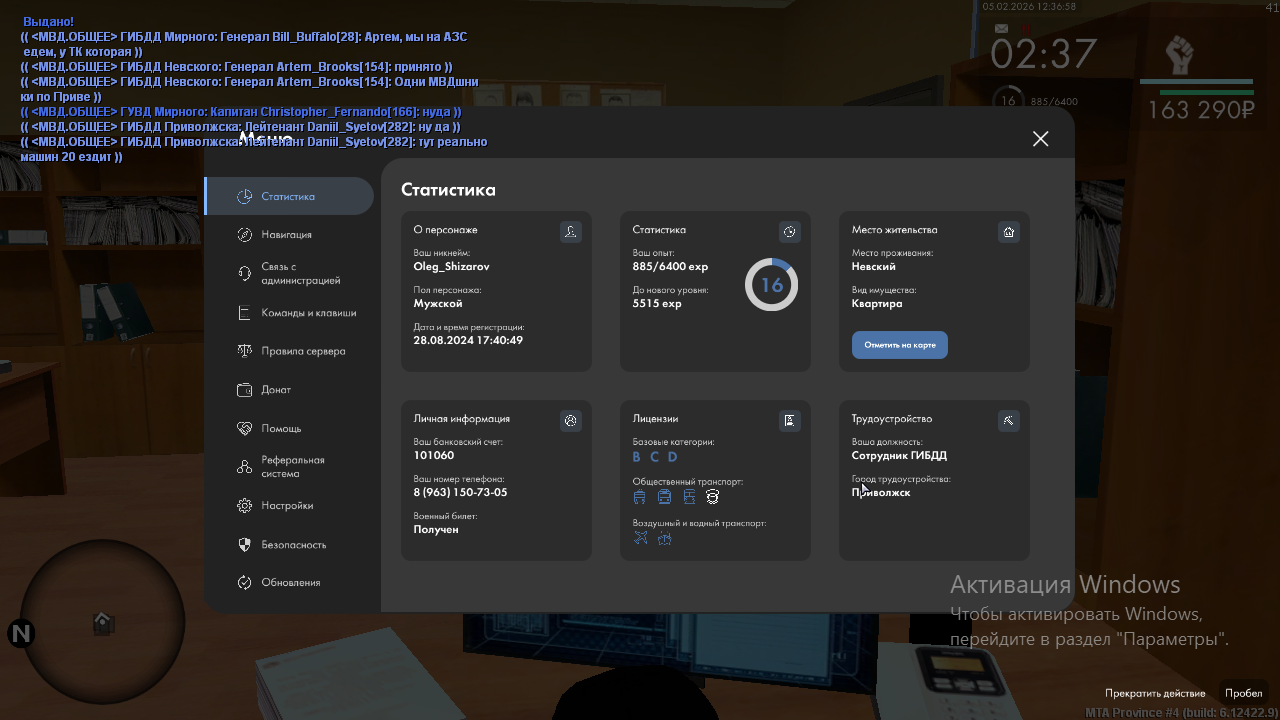Screen dimensions: 1280x720
Task: Open the Настройки menu section
Action: pyautogui.click(x=287, y=506)
